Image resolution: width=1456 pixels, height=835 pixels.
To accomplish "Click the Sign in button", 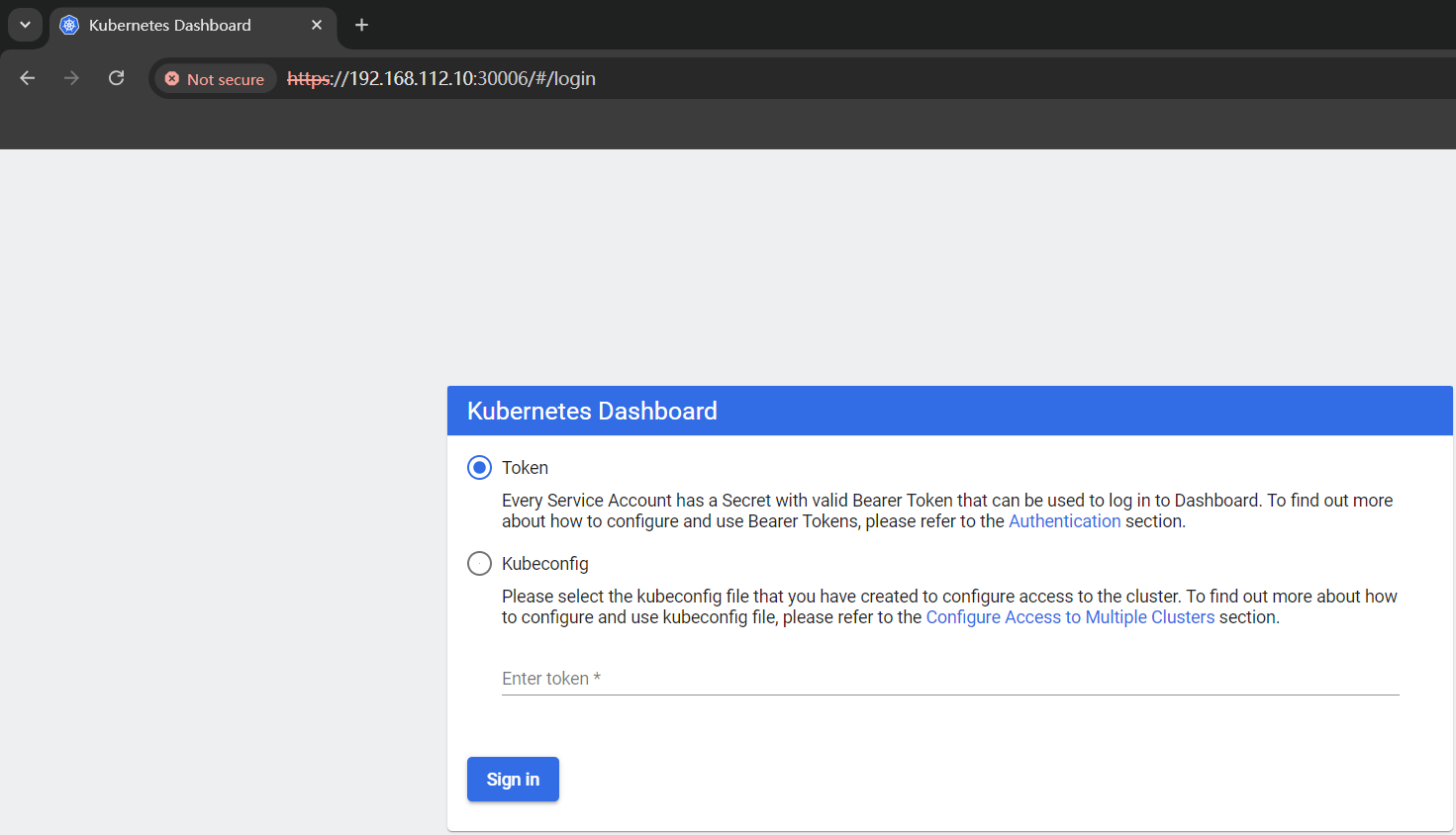I will tap(513, 780).
